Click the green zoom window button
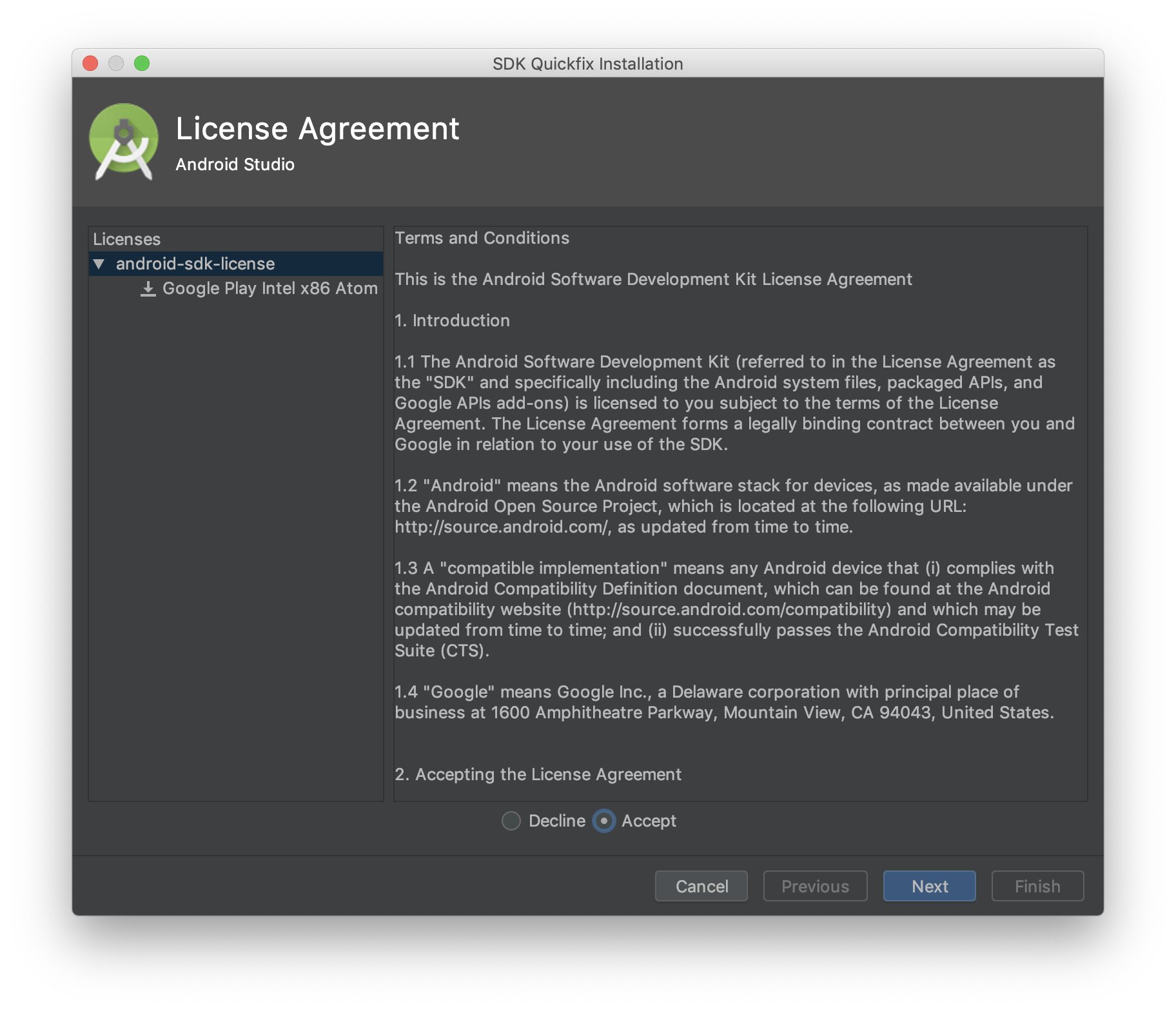The image size is (1176, 1011). click(142, 63)
